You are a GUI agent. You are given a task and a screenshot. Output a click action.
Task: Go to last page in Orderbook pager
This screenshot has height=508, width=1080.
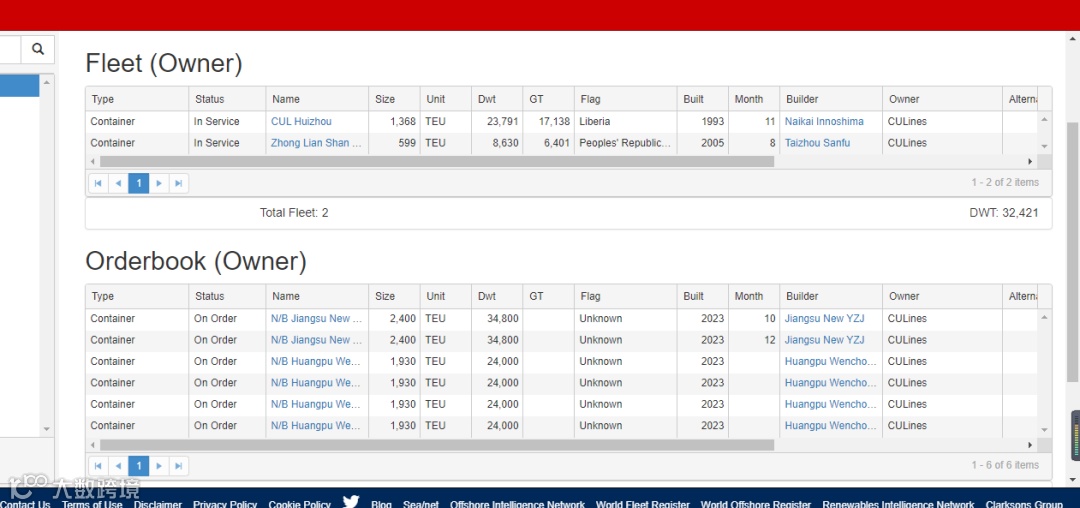178,466
